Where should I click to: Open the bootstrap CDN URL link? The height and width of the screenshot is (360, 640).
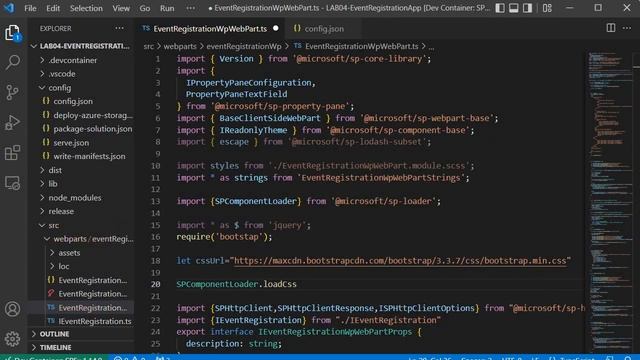400,261
